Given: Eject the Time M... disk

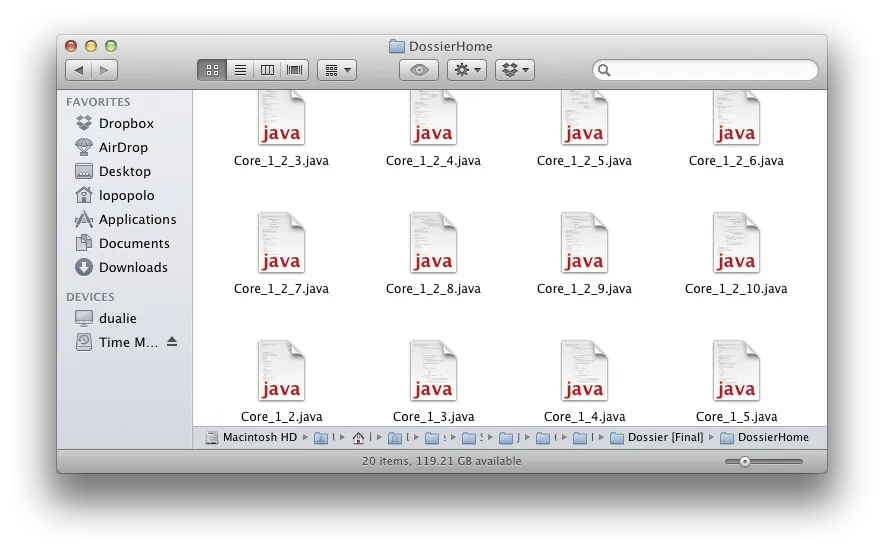Looking at the screenshot, I should pos(172,342).
